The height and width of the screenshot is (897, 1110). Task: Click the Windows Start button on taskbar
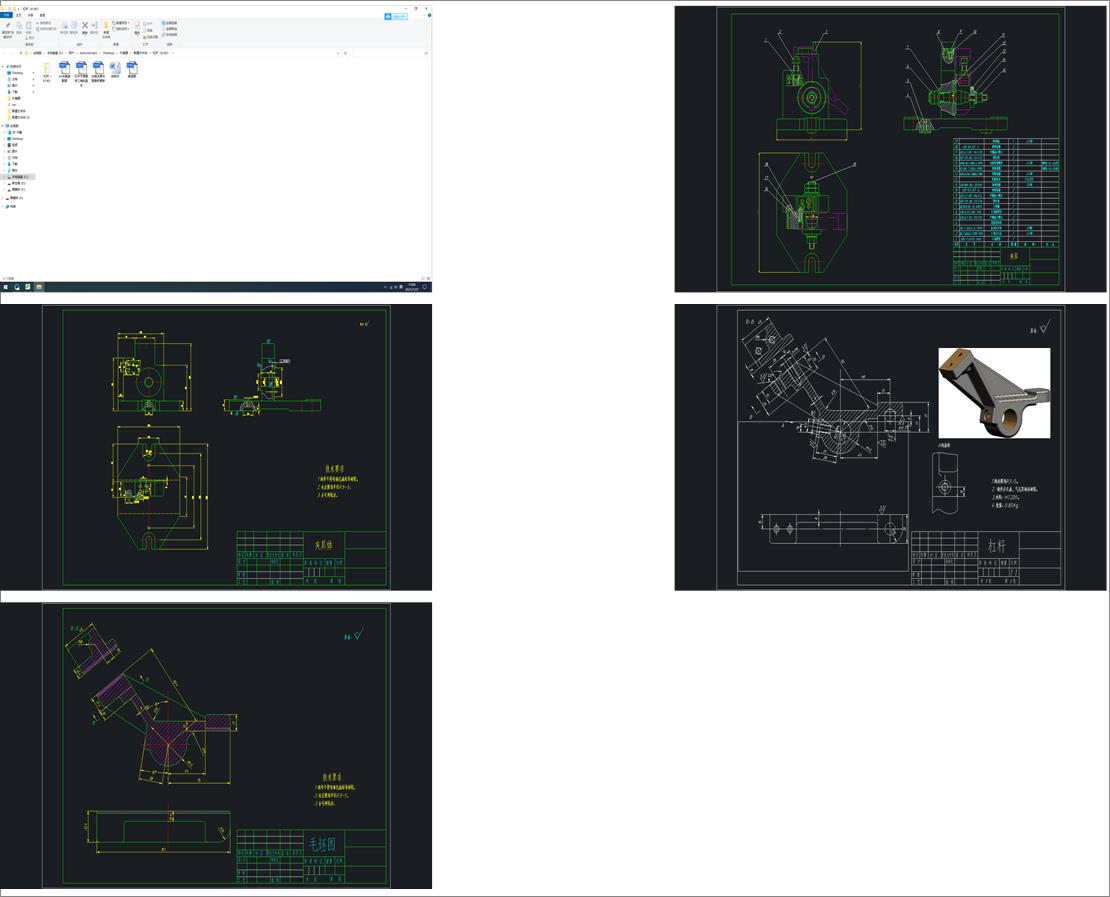point(6,287)
